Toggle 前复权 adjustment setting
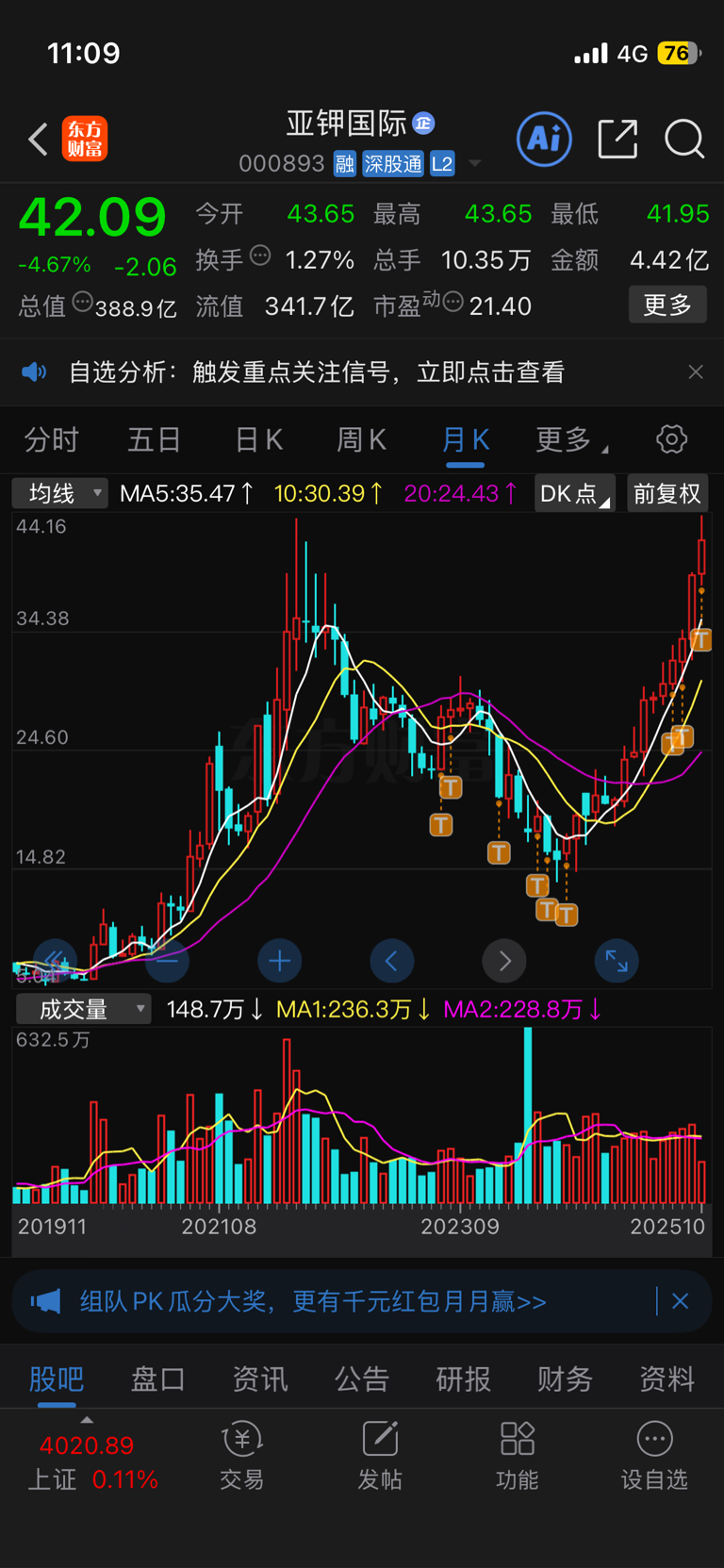Viewport: 724px width, 1568px height. [x=667, y=493]
